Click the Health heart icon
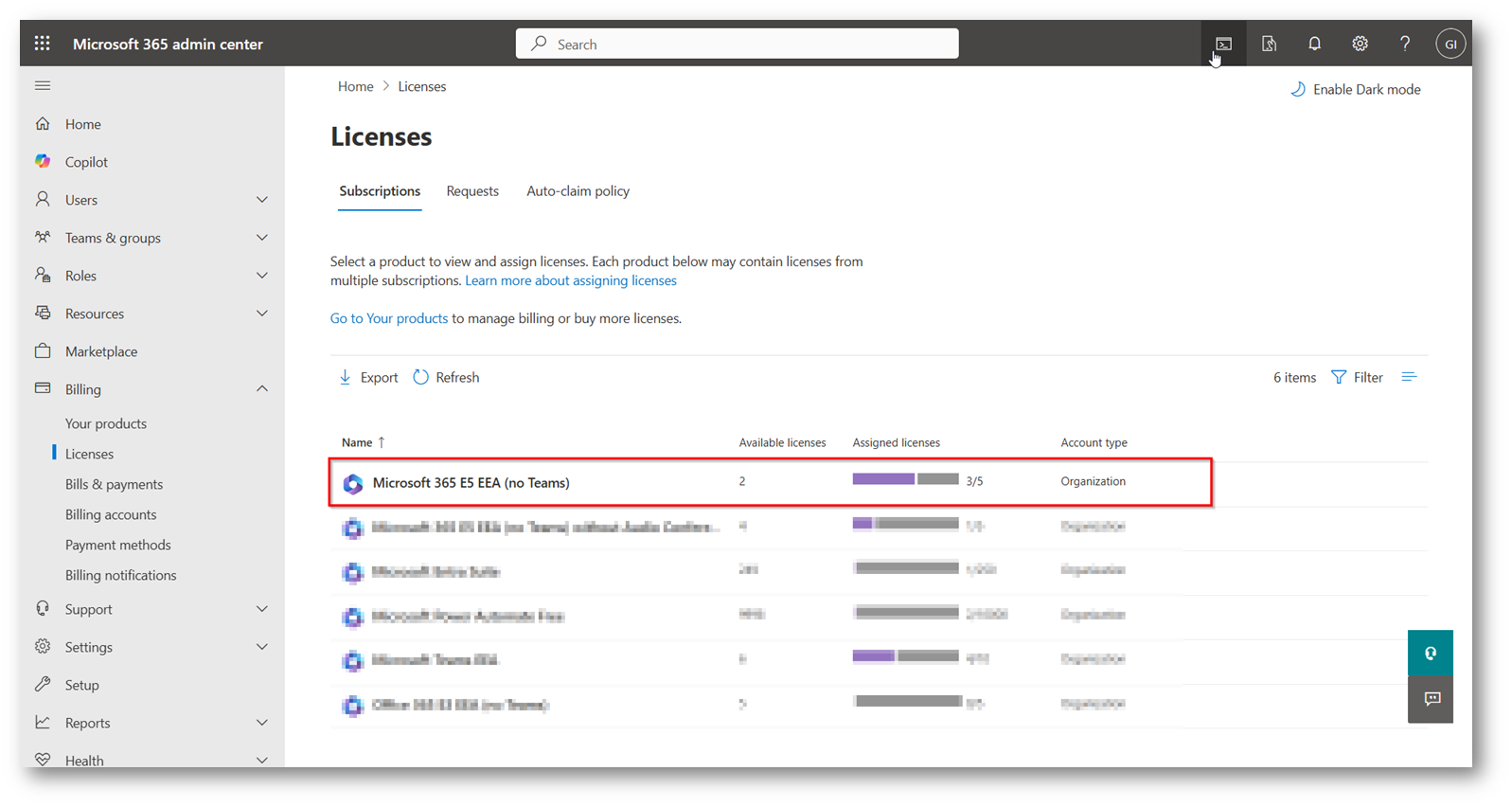Screen dimensions: 1512x807 [43, 760]
